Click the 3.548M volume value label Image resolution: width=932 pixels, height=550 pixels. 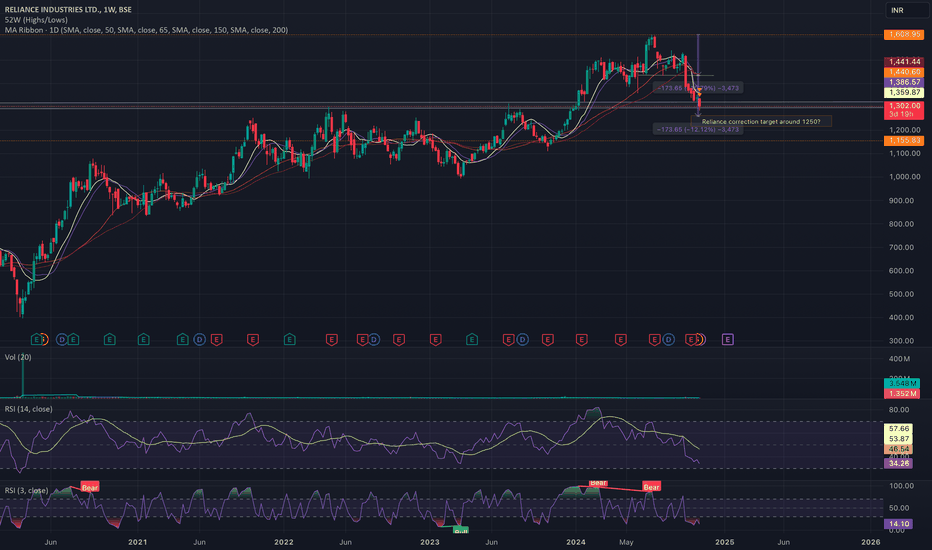point(902,384)
